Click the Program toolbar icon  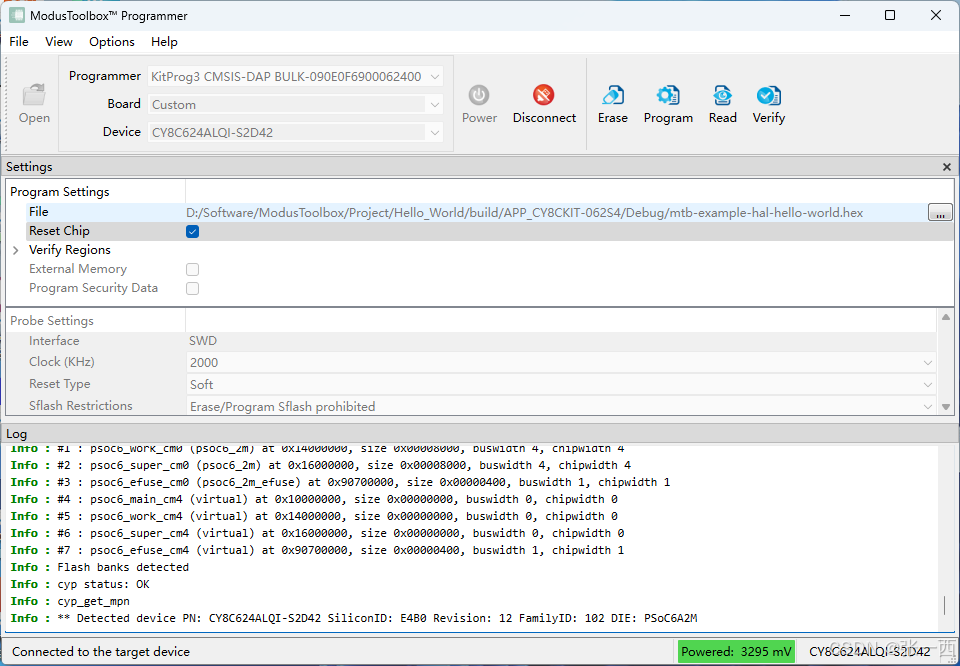[668, 95]
